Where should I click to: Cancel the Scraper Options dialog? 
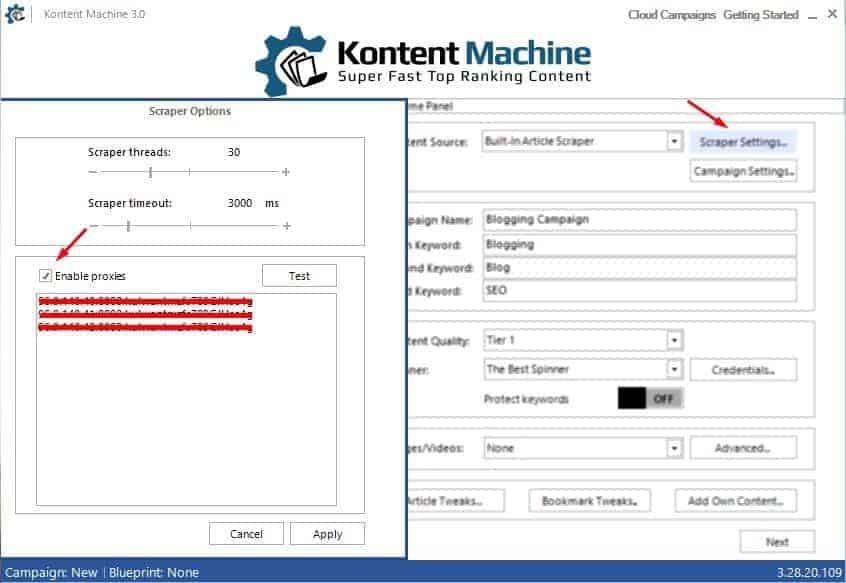click(246, 534)
